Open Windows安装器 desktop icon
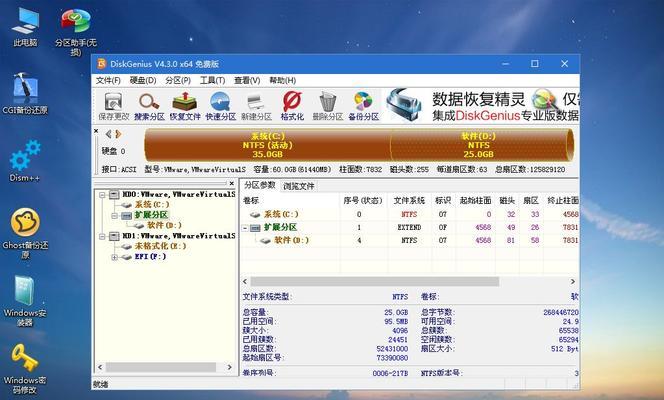This screenshot has height=400, width=664. click(x=25, y=301)
